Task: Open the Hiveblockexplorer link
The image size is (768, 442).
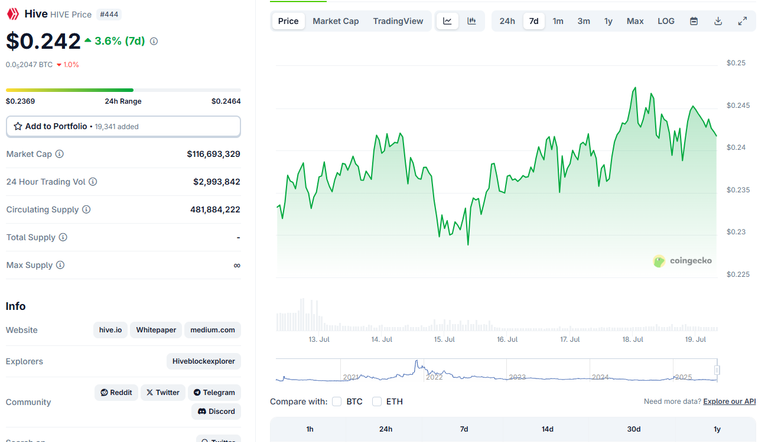Action: point(203,361)
